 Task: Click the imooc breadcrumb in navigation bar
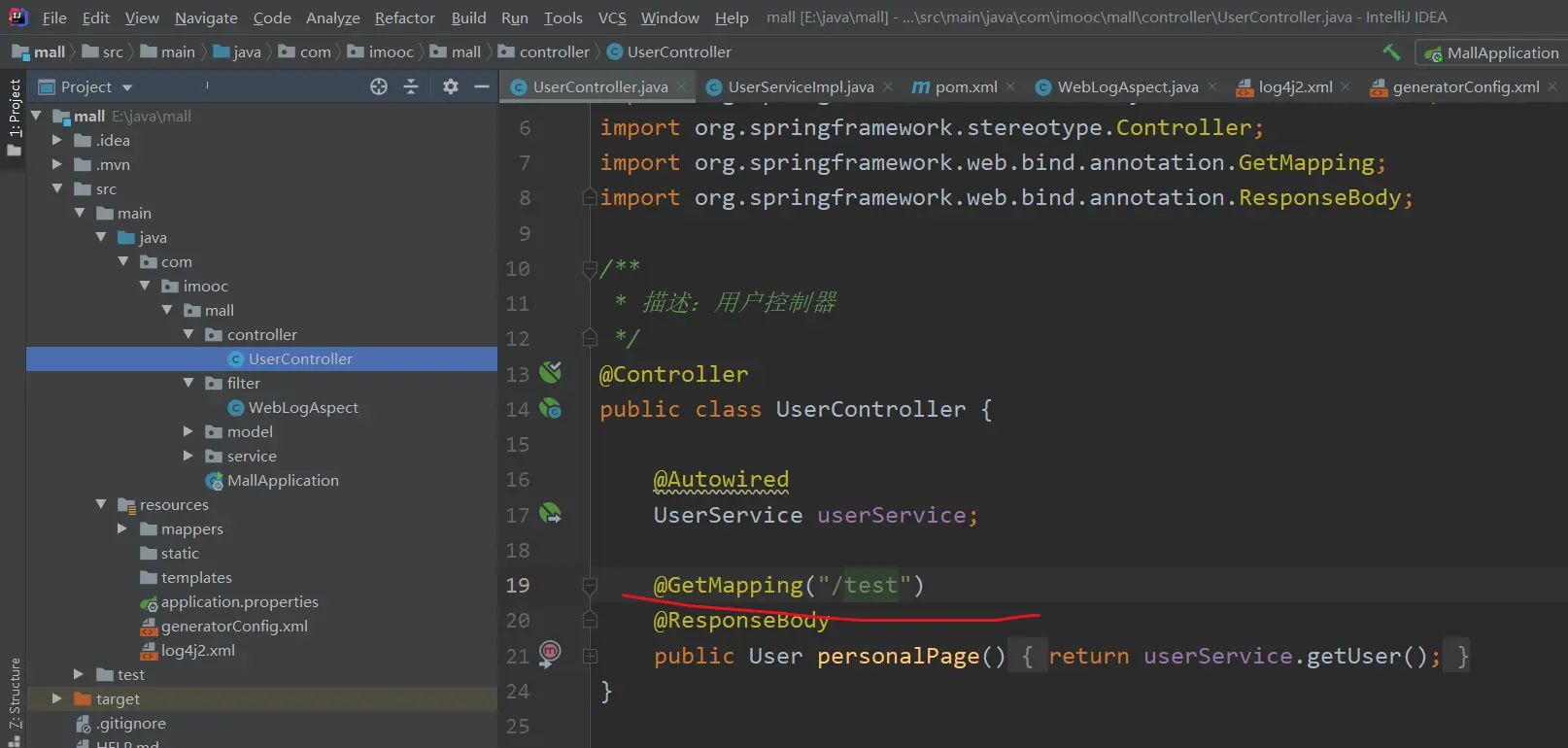pos(391,52)
